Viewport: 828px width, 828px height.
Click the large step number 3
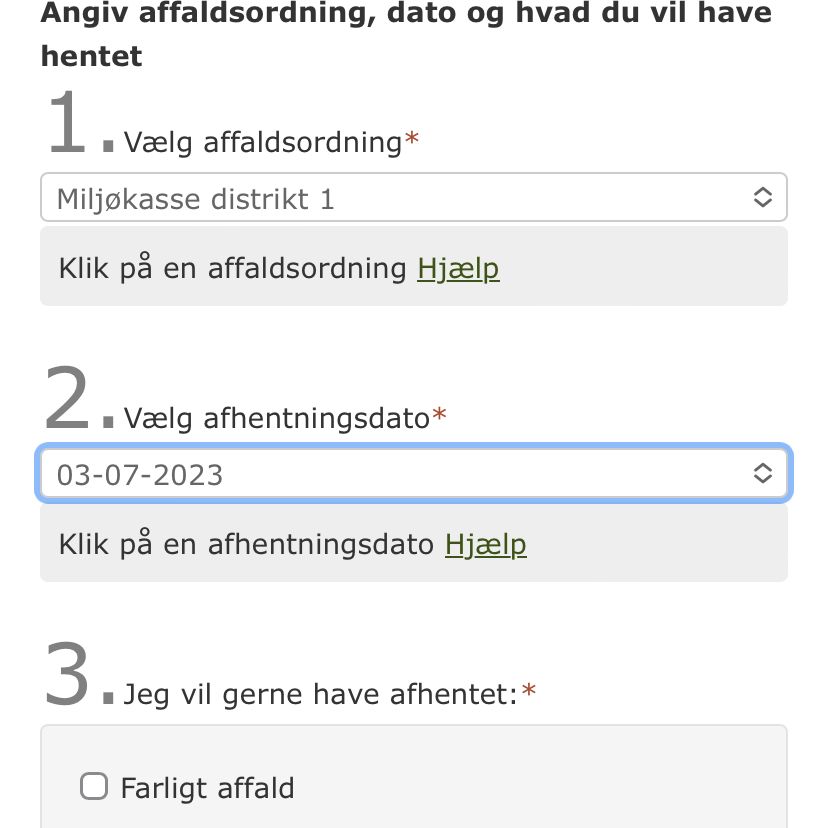(67, 677)
